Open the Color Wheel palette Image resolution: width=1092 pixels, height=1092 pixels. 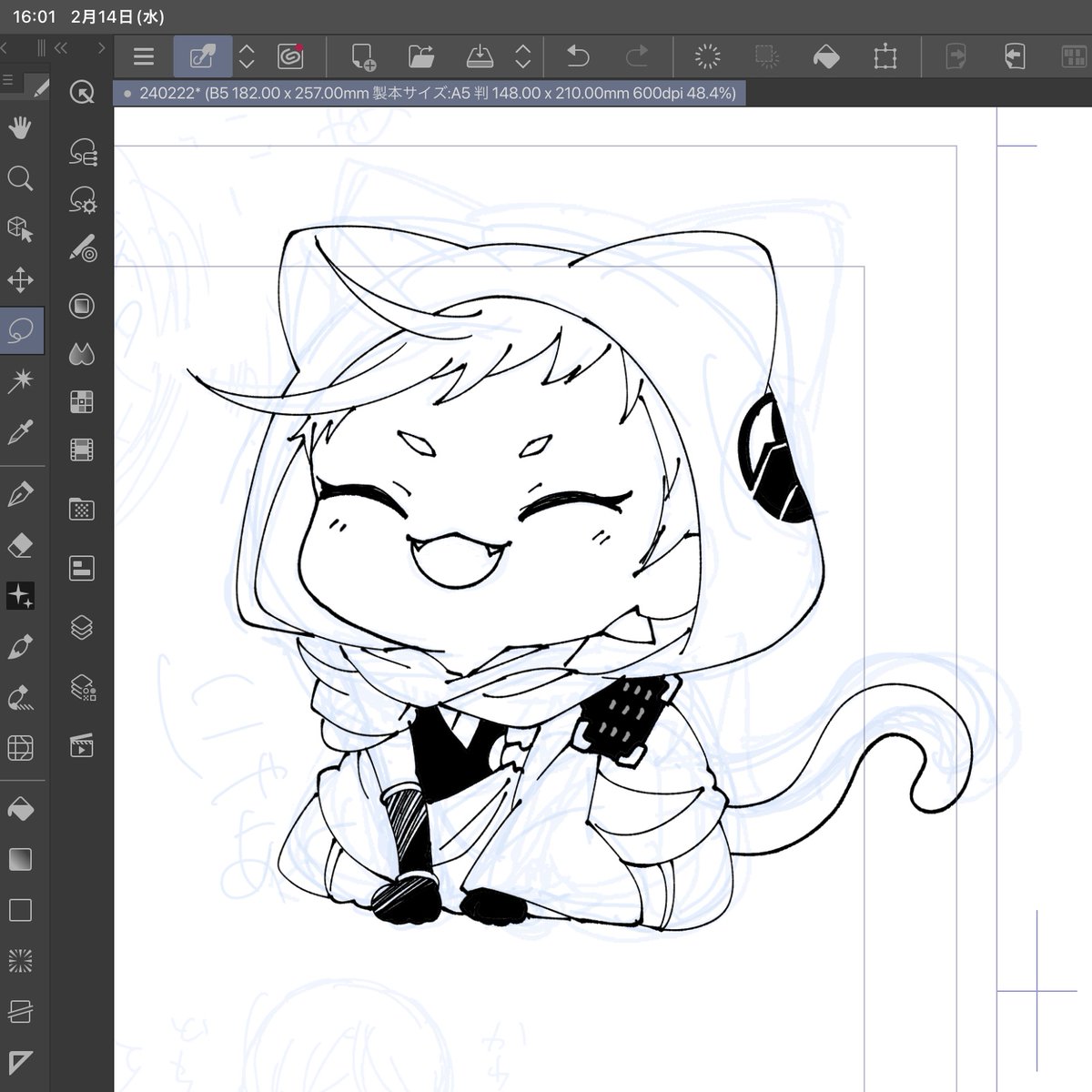[x=82, y=307]
